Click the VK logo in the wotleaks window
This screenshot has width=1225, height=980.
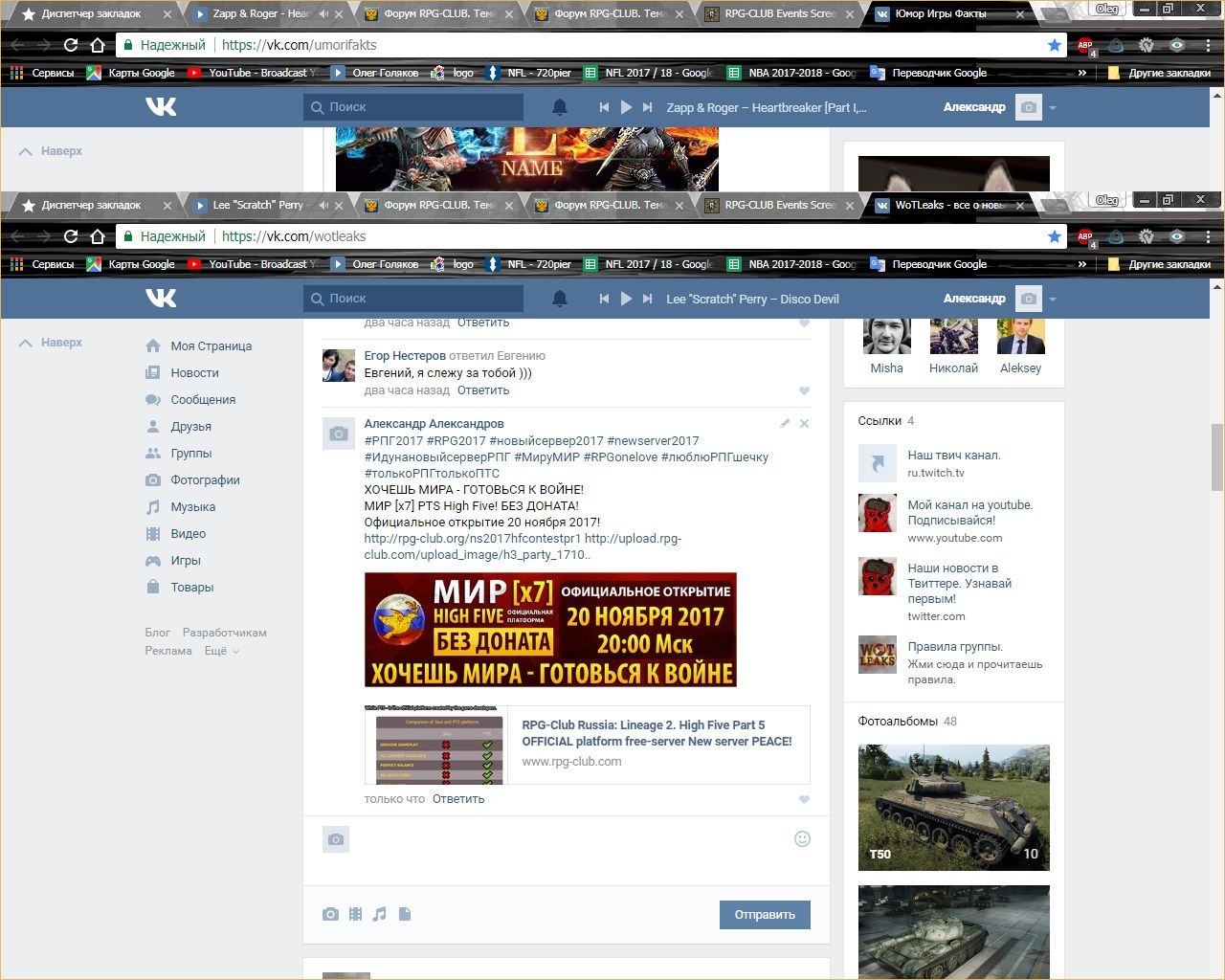click(x=161, y=299)
